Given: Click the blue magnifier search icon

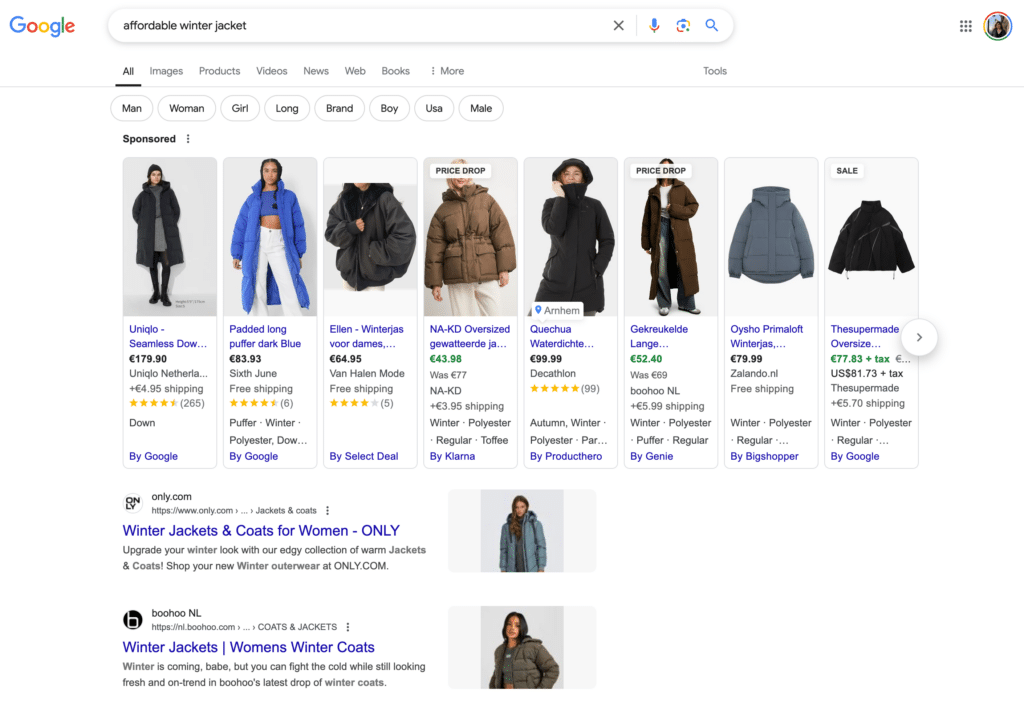Looking at the screenshot, I should [712, 25].
